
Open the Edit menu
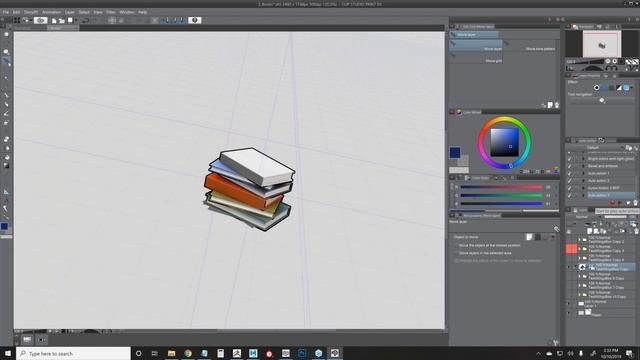16,12
